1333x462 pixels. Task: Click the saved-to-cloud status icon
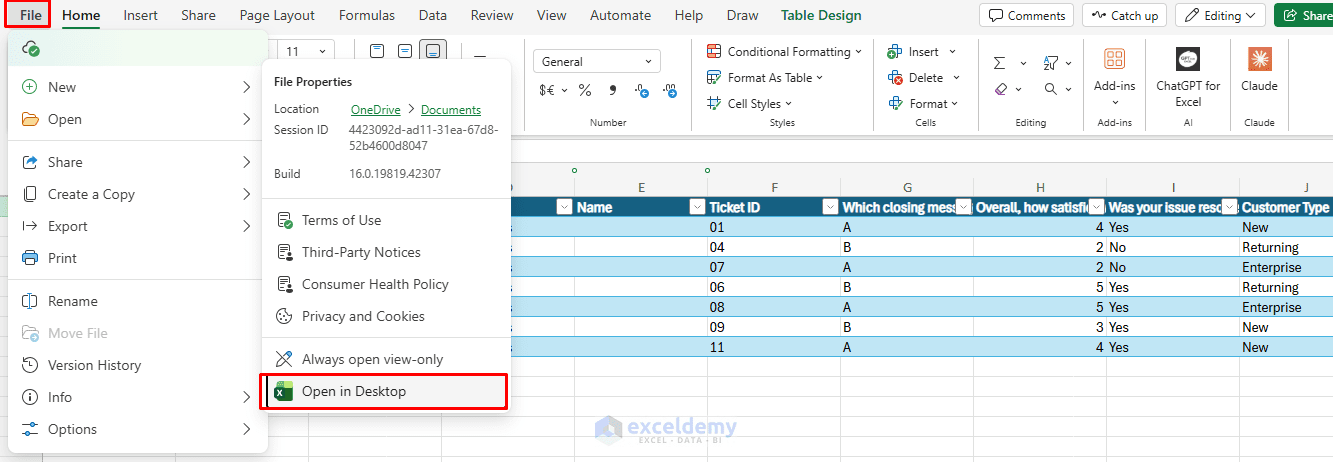pos(31,49)
